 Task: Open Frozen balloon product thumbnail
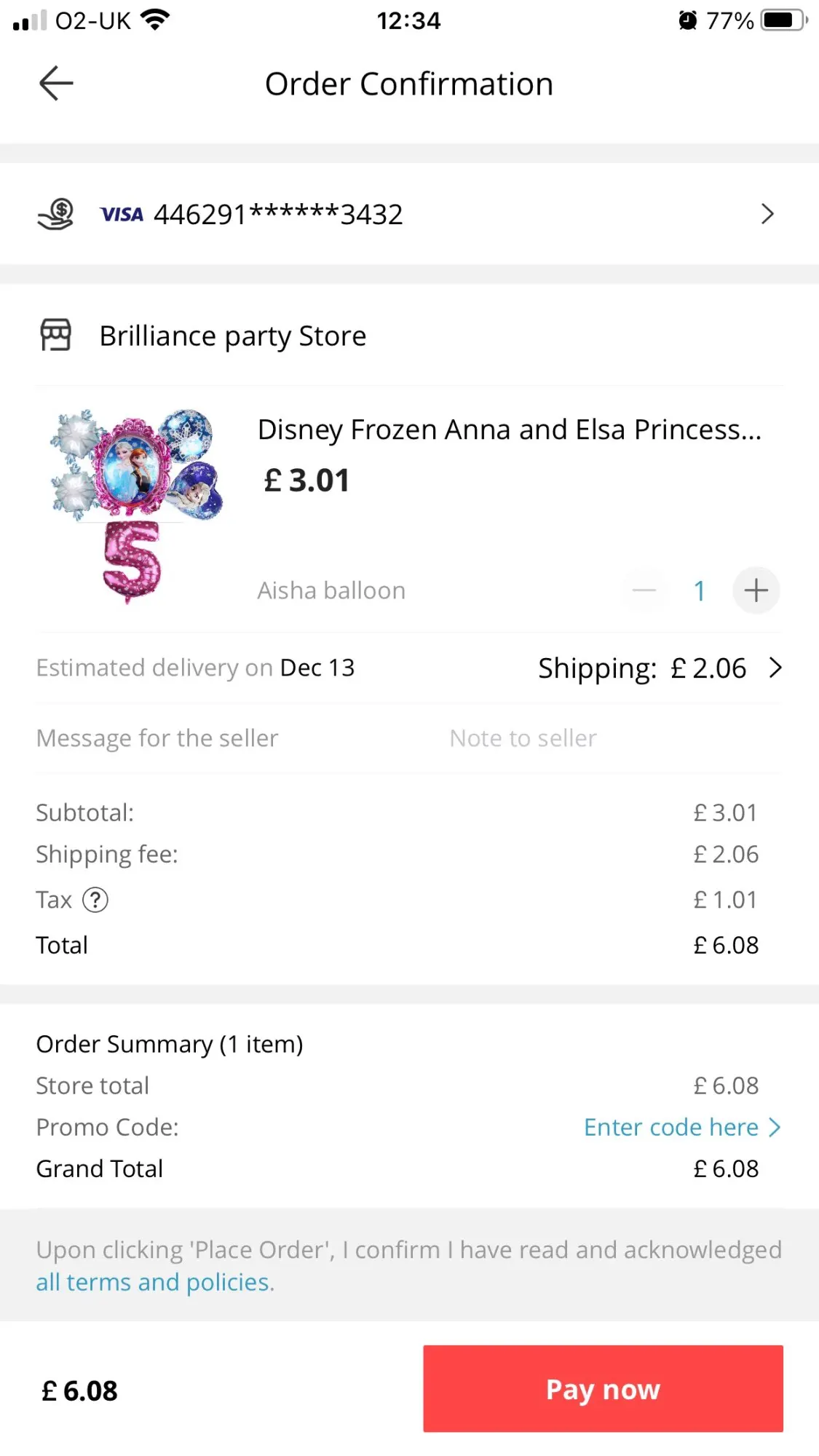click(x=136, y=507)
